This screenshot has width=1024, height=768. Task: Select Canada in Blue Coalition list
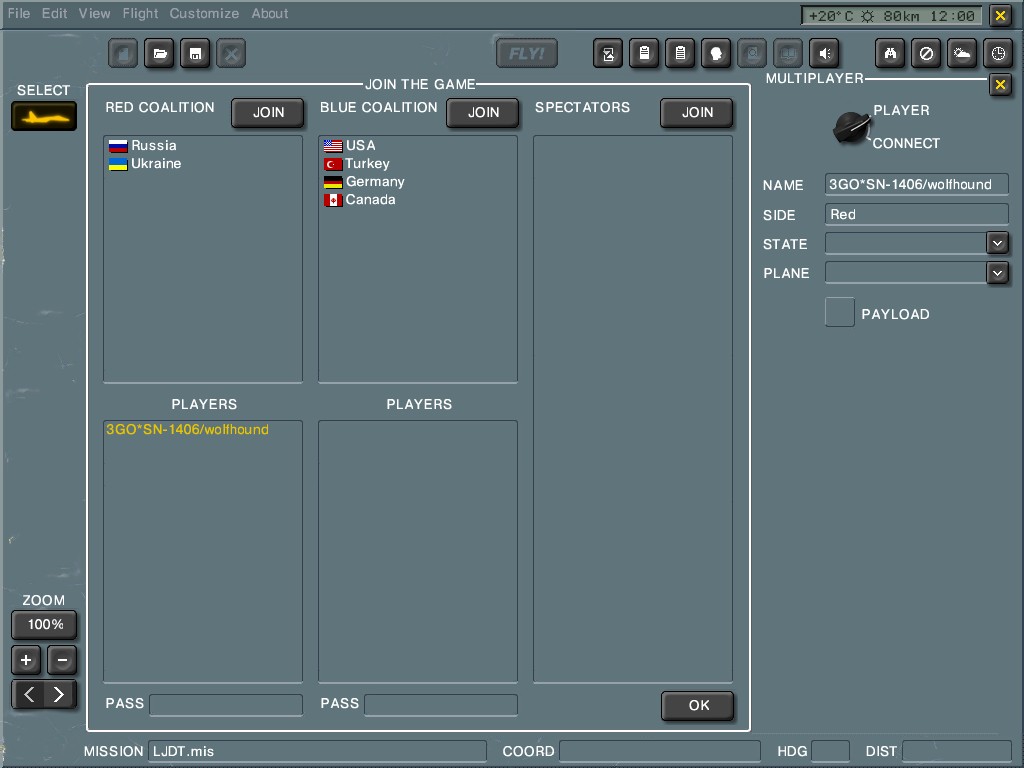(x=359, y=199)
